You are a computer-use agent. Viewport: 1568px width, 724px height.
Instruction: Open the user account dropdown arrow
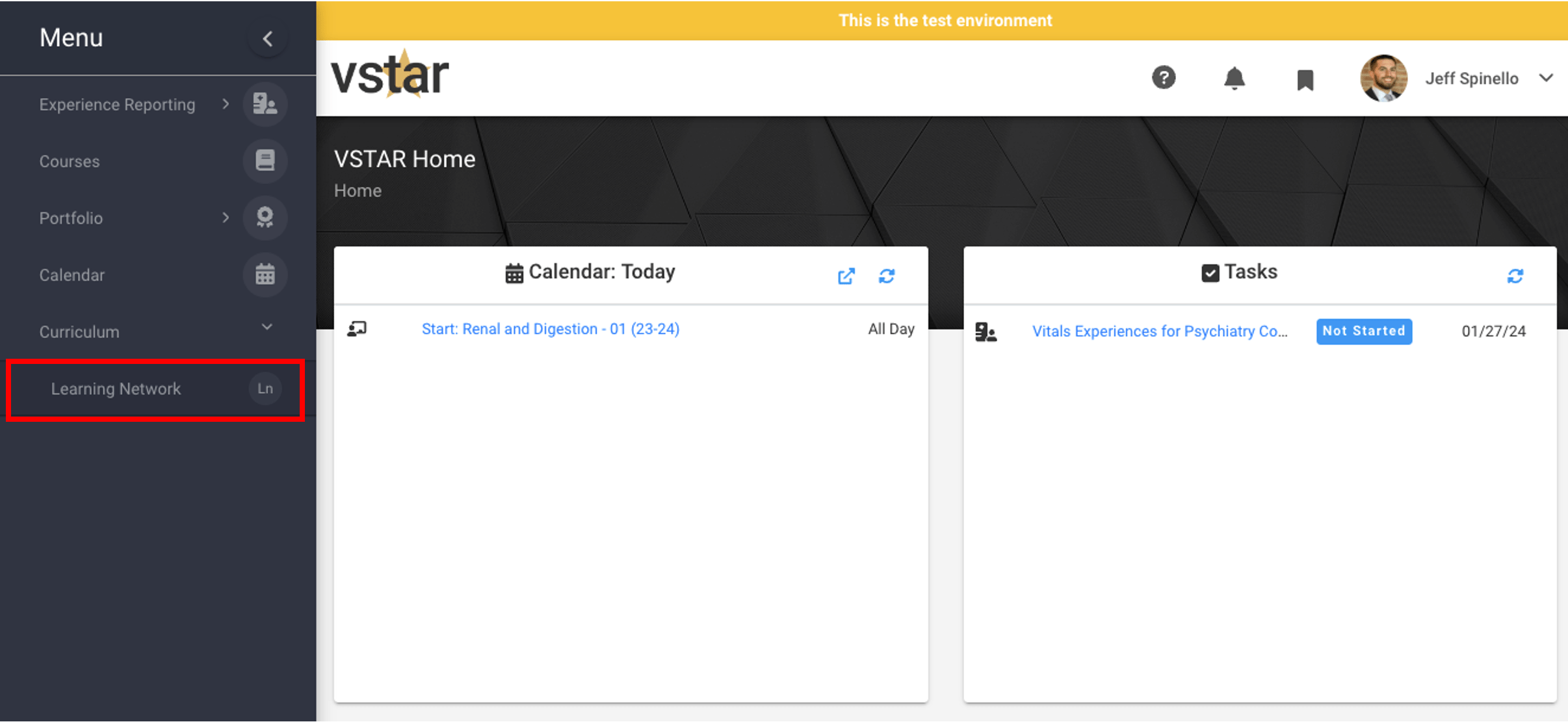(1547, 78)
